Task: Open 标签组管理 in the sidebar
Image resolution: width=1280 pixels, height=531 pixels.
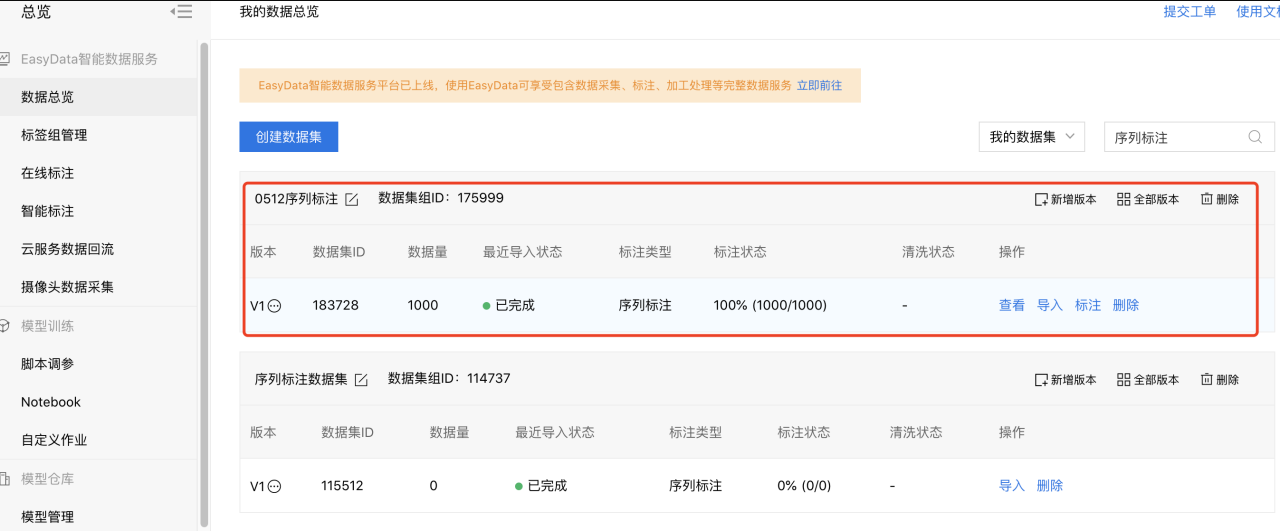Action: pos(54,135)
